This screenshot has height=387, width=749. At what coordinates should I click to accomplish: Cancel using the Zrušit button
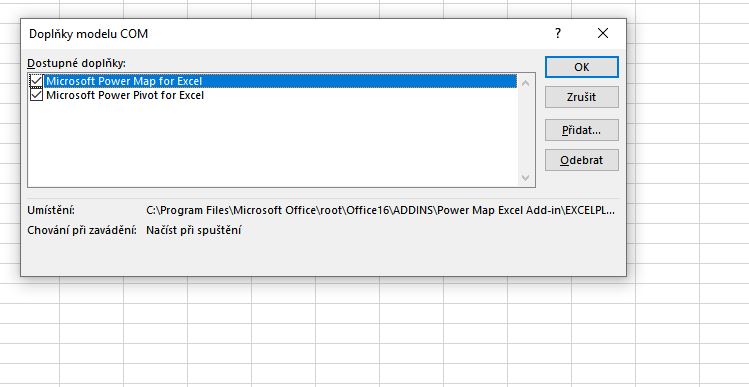582,97
